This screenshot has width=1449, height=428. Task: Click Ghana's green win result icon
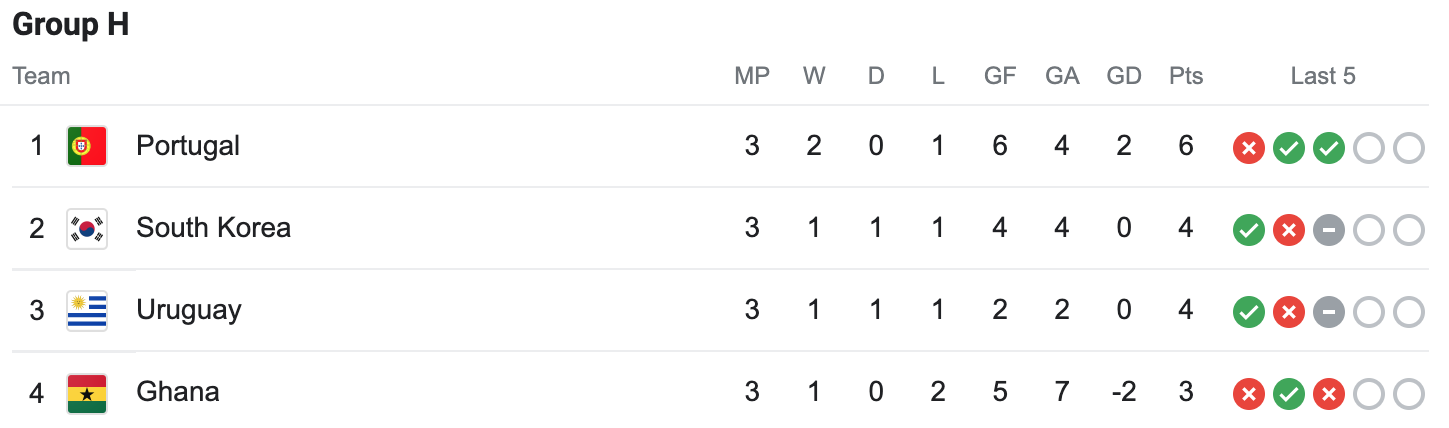click(1288, 395)
